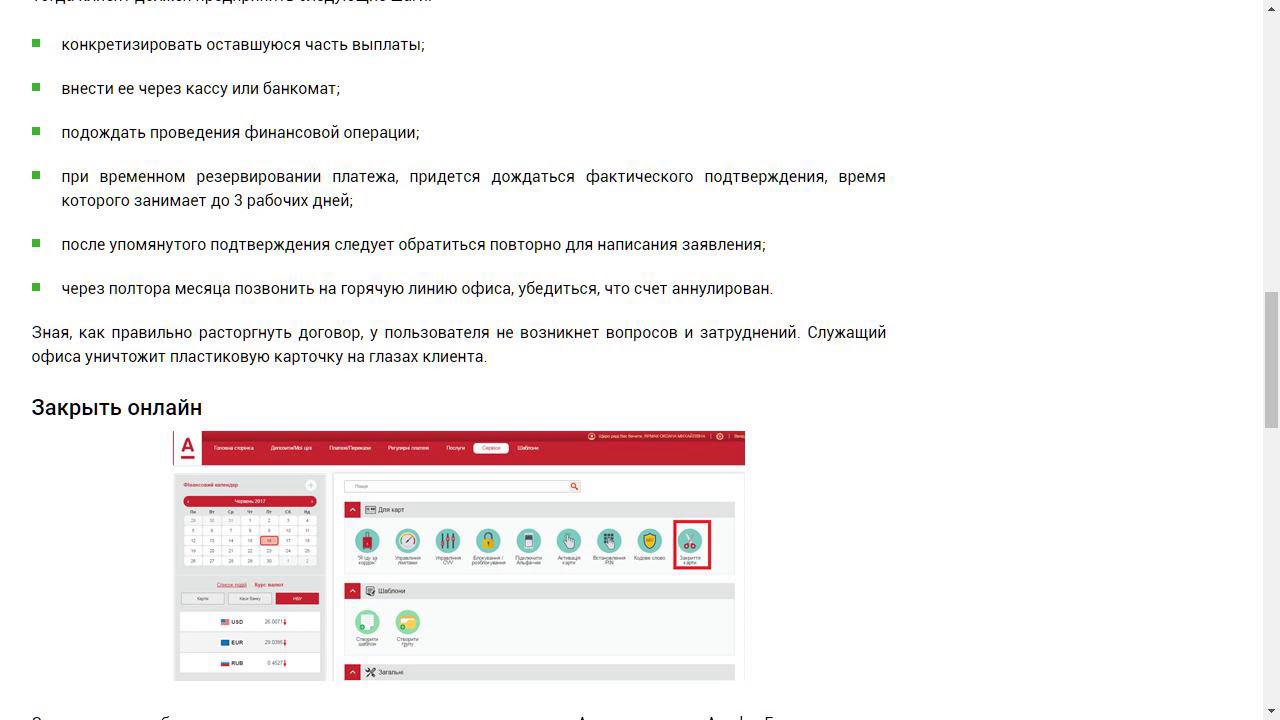This screenshot has height=720, width=1280.
Task: Select the phone Alfa-check connect icon
Action: click(528, 541)
